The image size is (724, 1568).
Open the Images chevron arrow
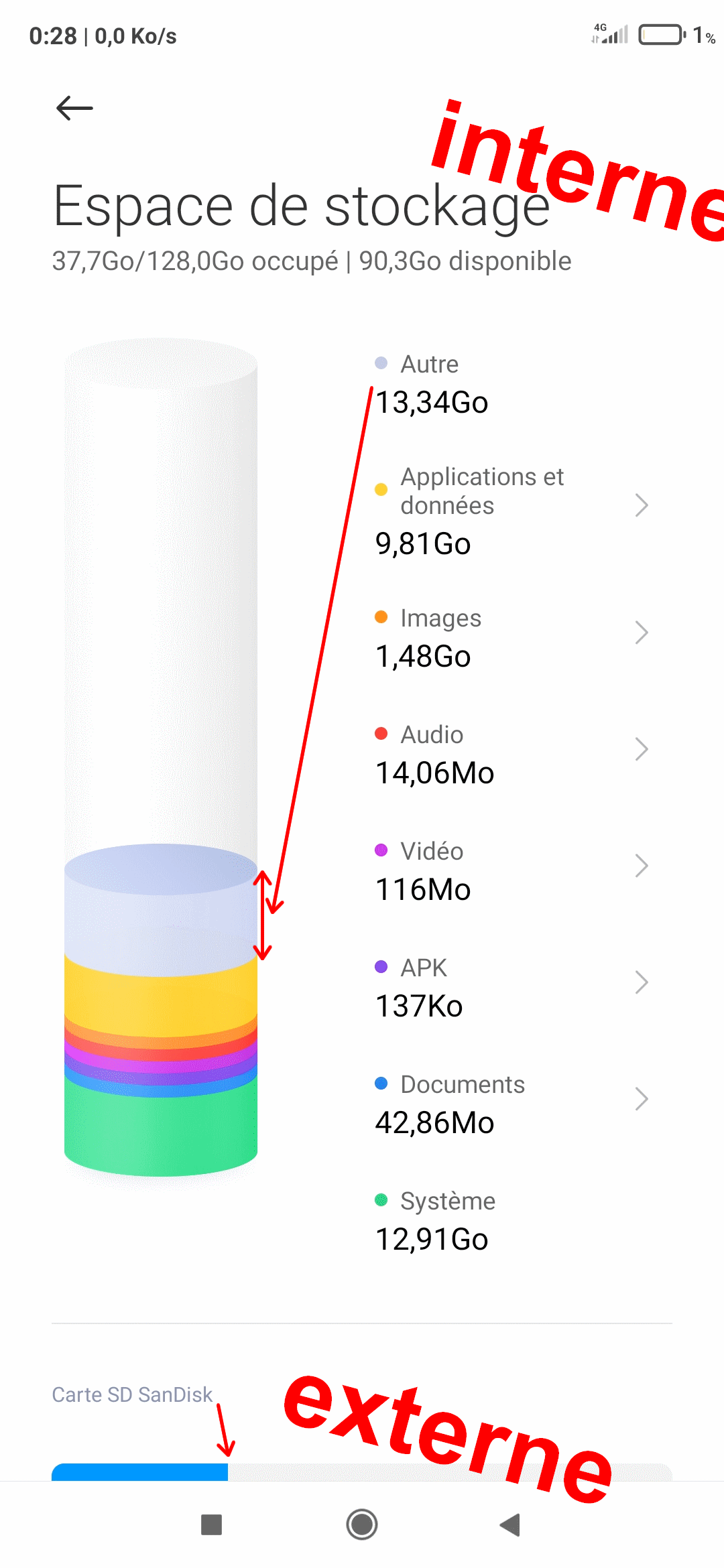(642, 633)
